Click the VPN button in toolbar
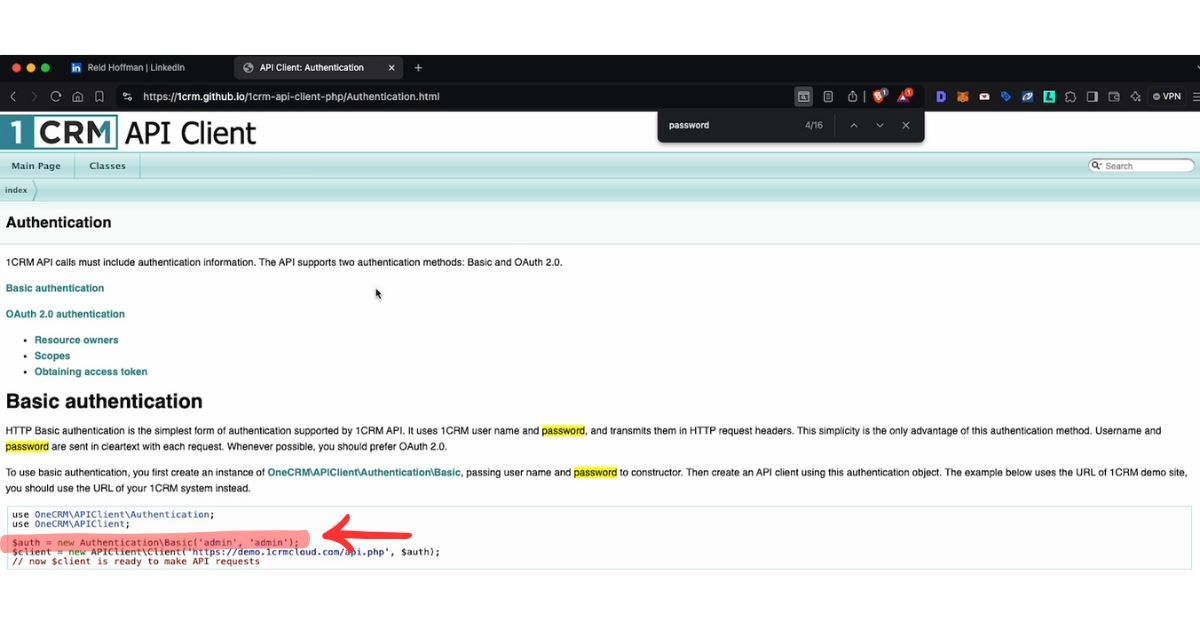1200x630 pixels. (x=1166, y=97)
